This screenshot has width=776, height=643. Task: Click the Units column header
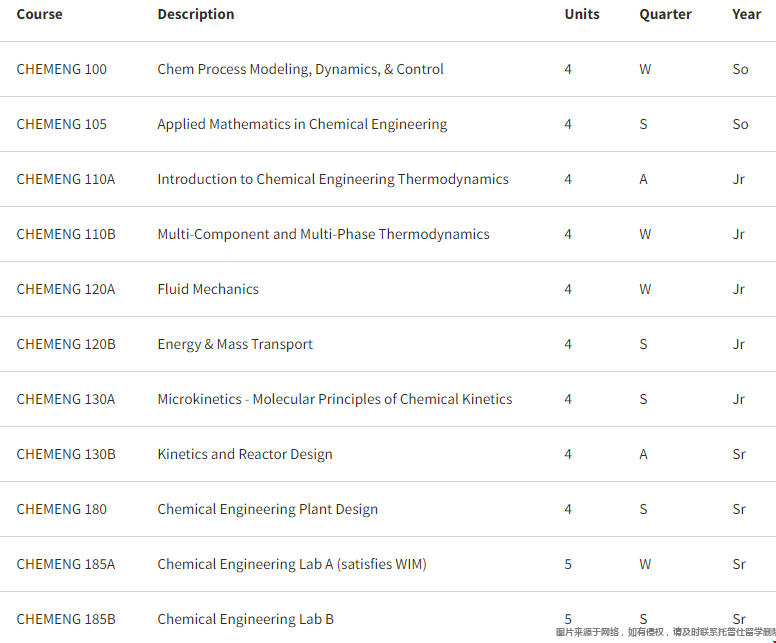point(582,14)
